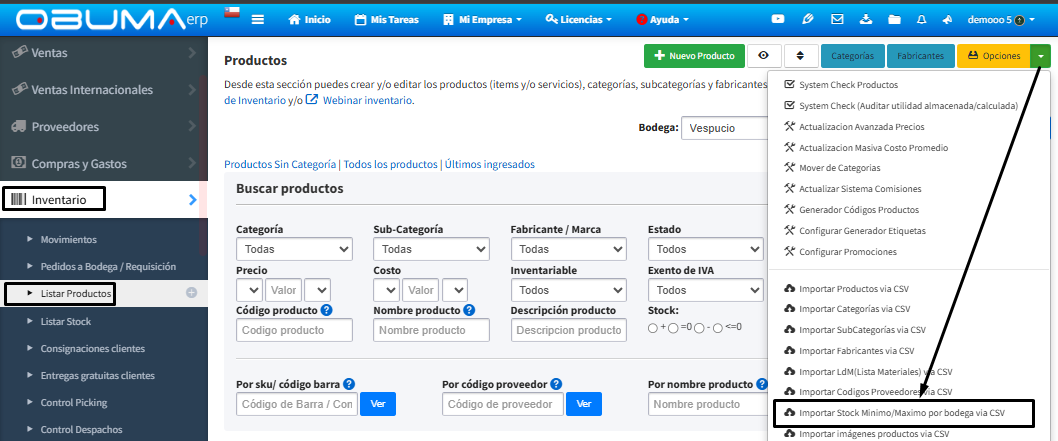The height and width of the screenshot is (441, 1058).
Task: Open Productos Sin Categoría link
Action: 280,164
